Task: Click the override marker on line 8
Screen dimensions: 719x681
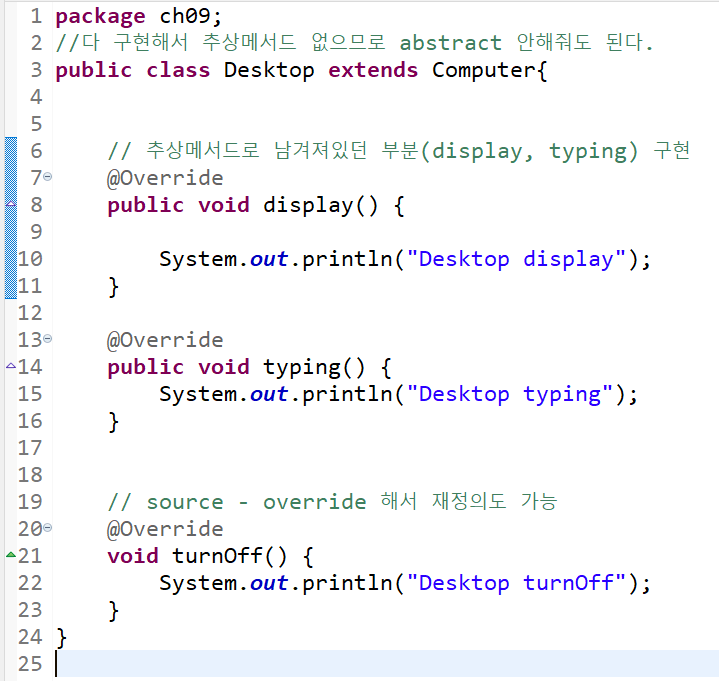Action: [x=11, y=203]
